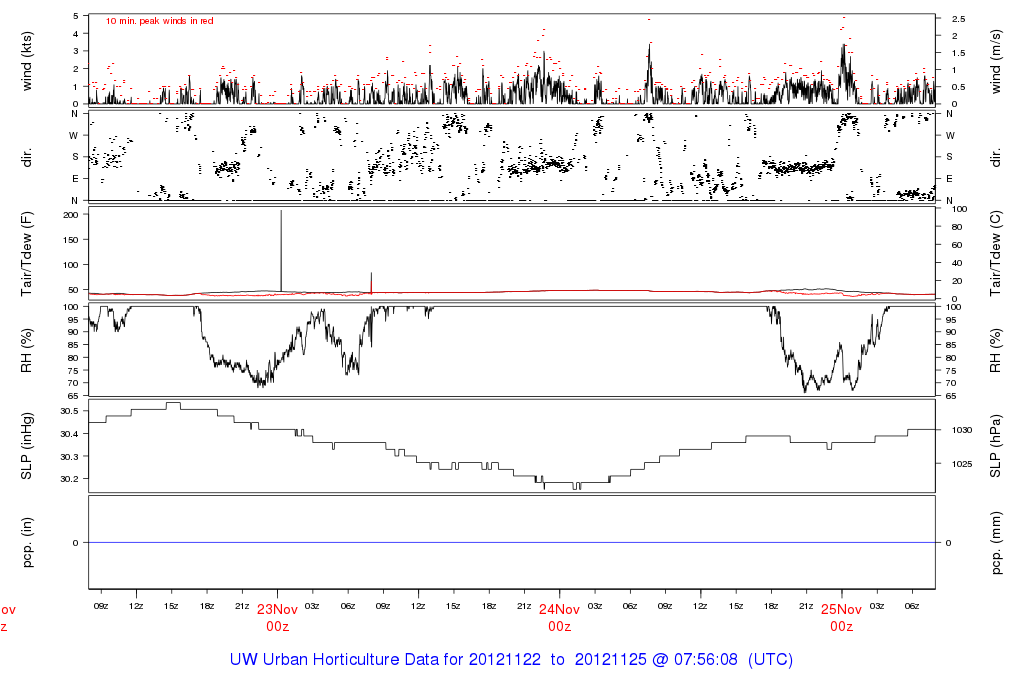Select the '1.5' wind speed tick label
Viewport: 1024px width, 700px height.
pyautogui.click(x=959, y=53)
